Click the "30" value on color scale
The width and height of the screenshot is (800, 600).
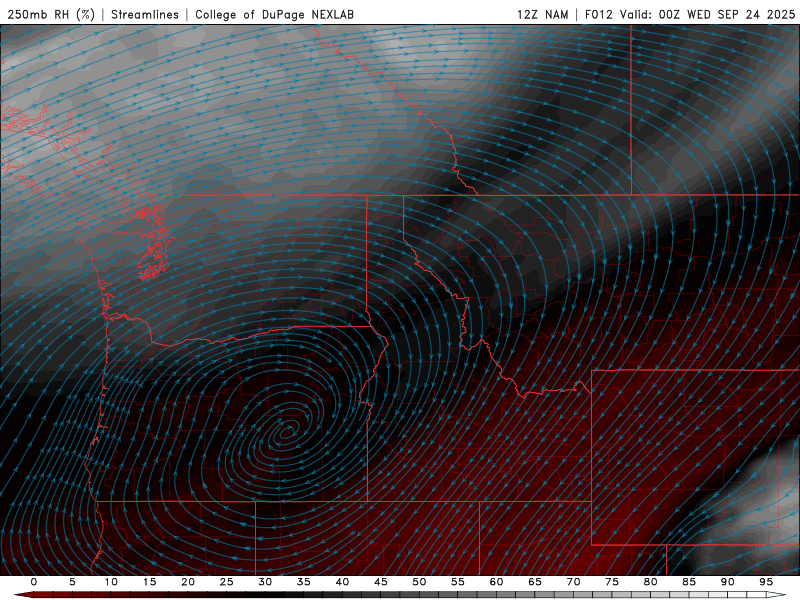point(265,582)
